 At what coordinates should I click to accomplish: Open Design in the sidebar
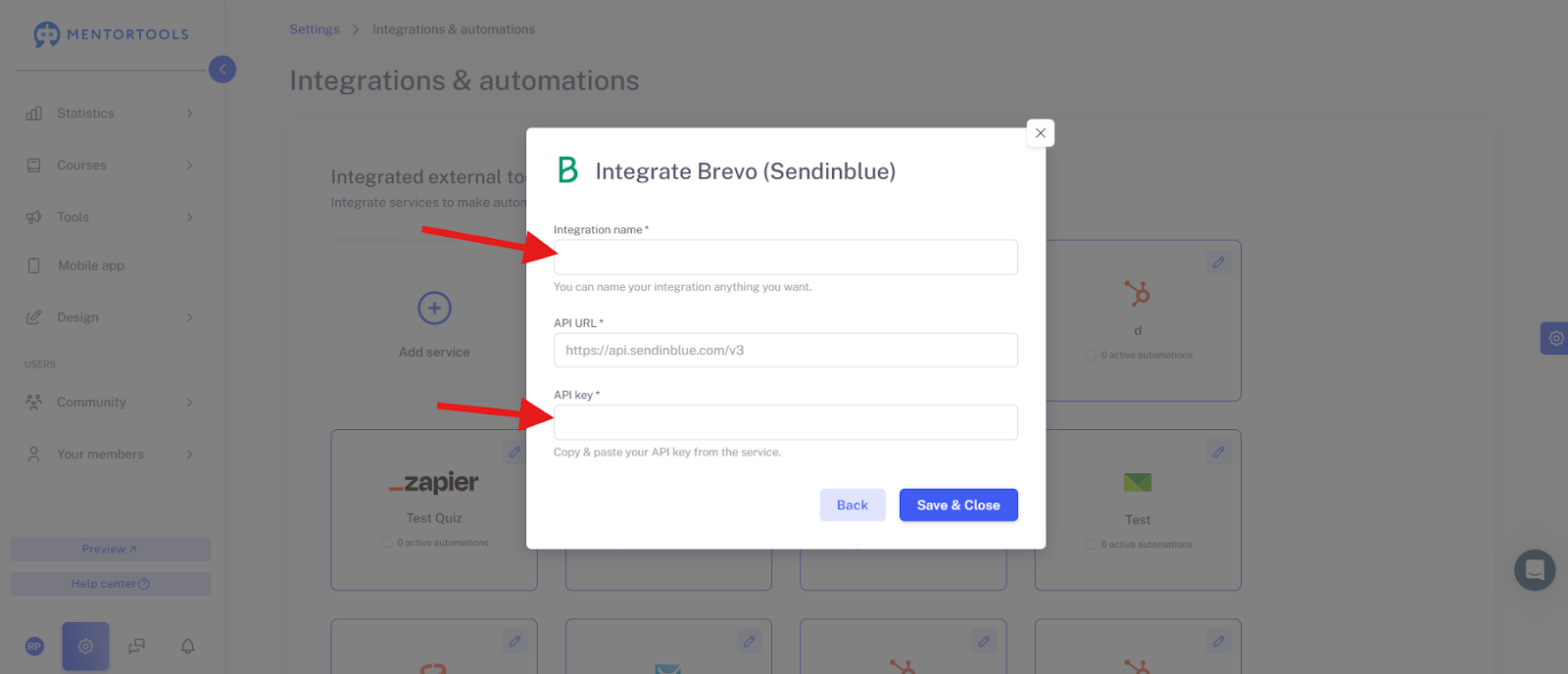(x=77, y=317)
